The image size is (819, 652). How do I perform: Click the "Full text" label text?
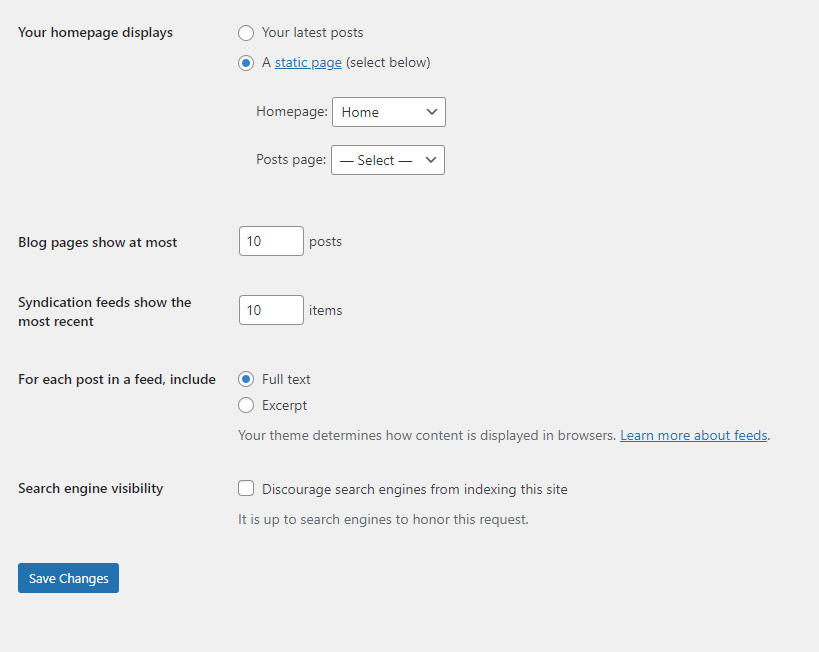tap(286, 379)
